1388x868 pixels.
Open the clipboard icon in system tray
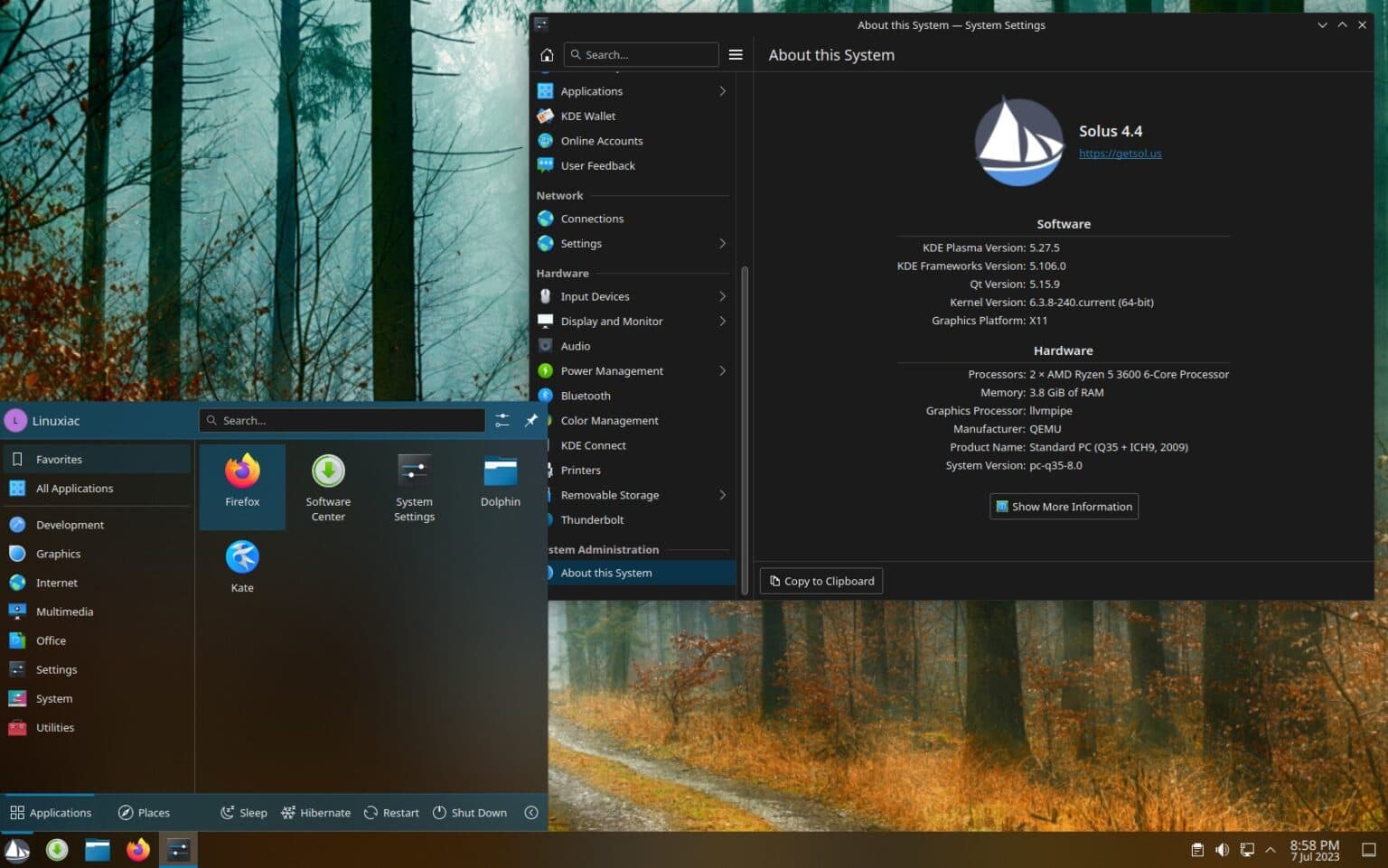coord(1196,850)
